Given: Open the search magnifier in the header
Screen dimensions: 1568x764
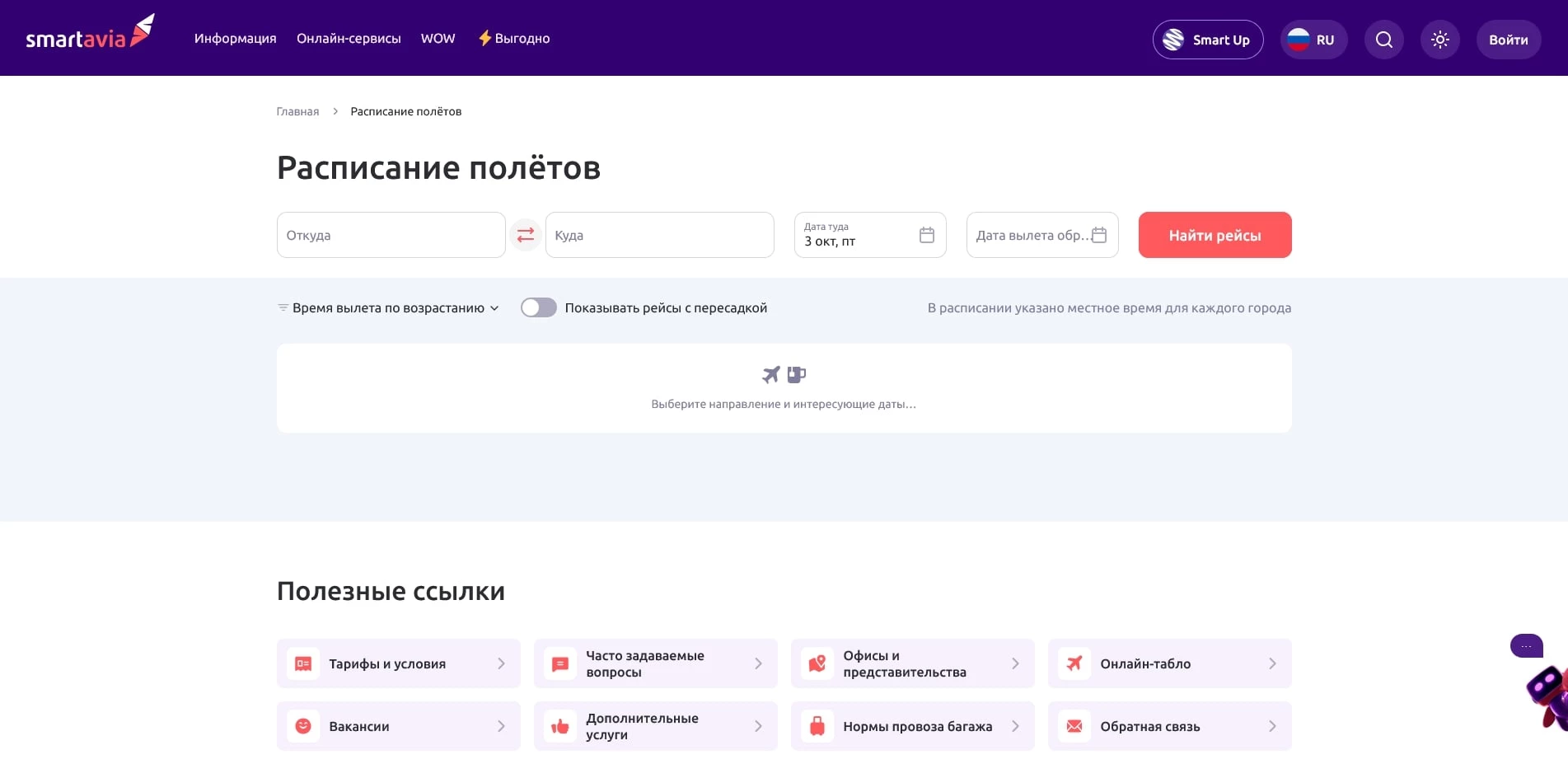Looking at the screenshot, I should point(1383,39).
